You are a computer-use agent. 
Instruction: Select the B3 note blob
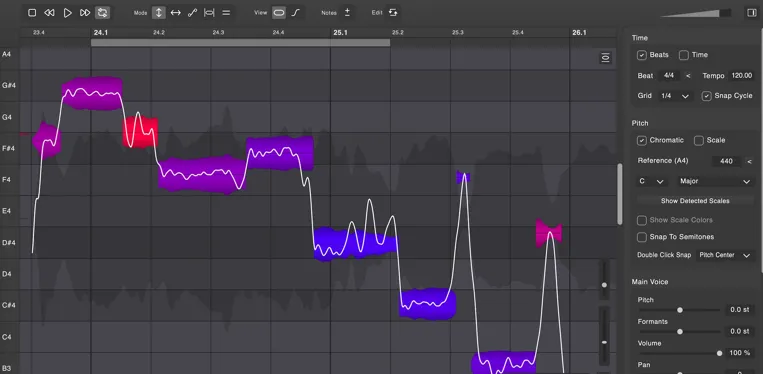coord(504,362)
